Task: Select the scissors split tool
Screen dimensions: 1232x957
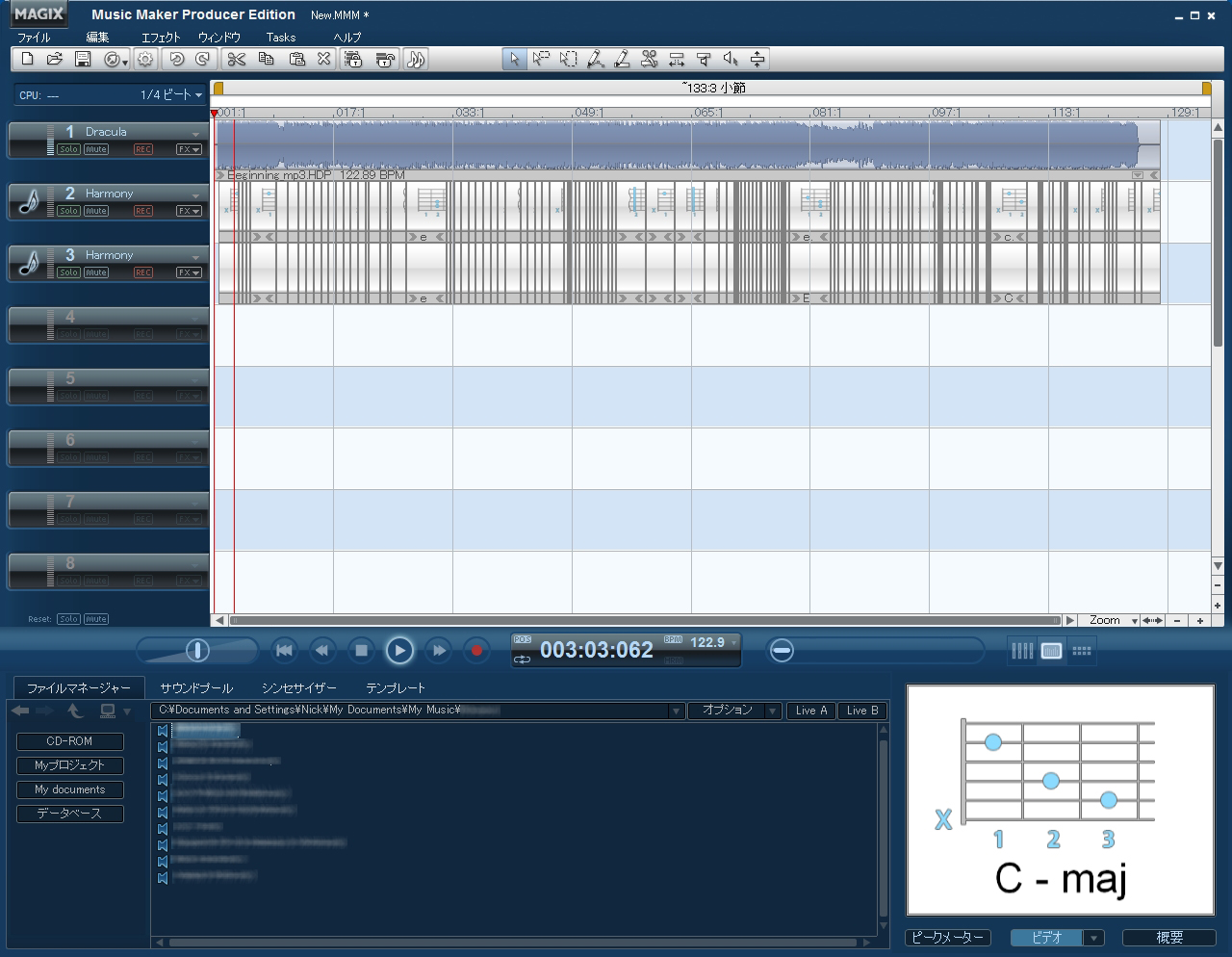Action: point(650,59)
